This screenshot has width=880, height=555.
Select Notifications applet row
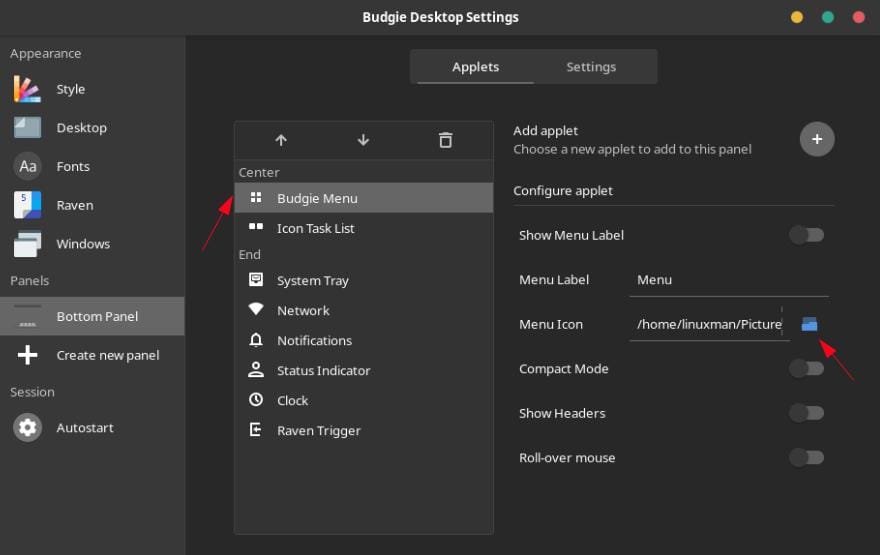point(364,340)
